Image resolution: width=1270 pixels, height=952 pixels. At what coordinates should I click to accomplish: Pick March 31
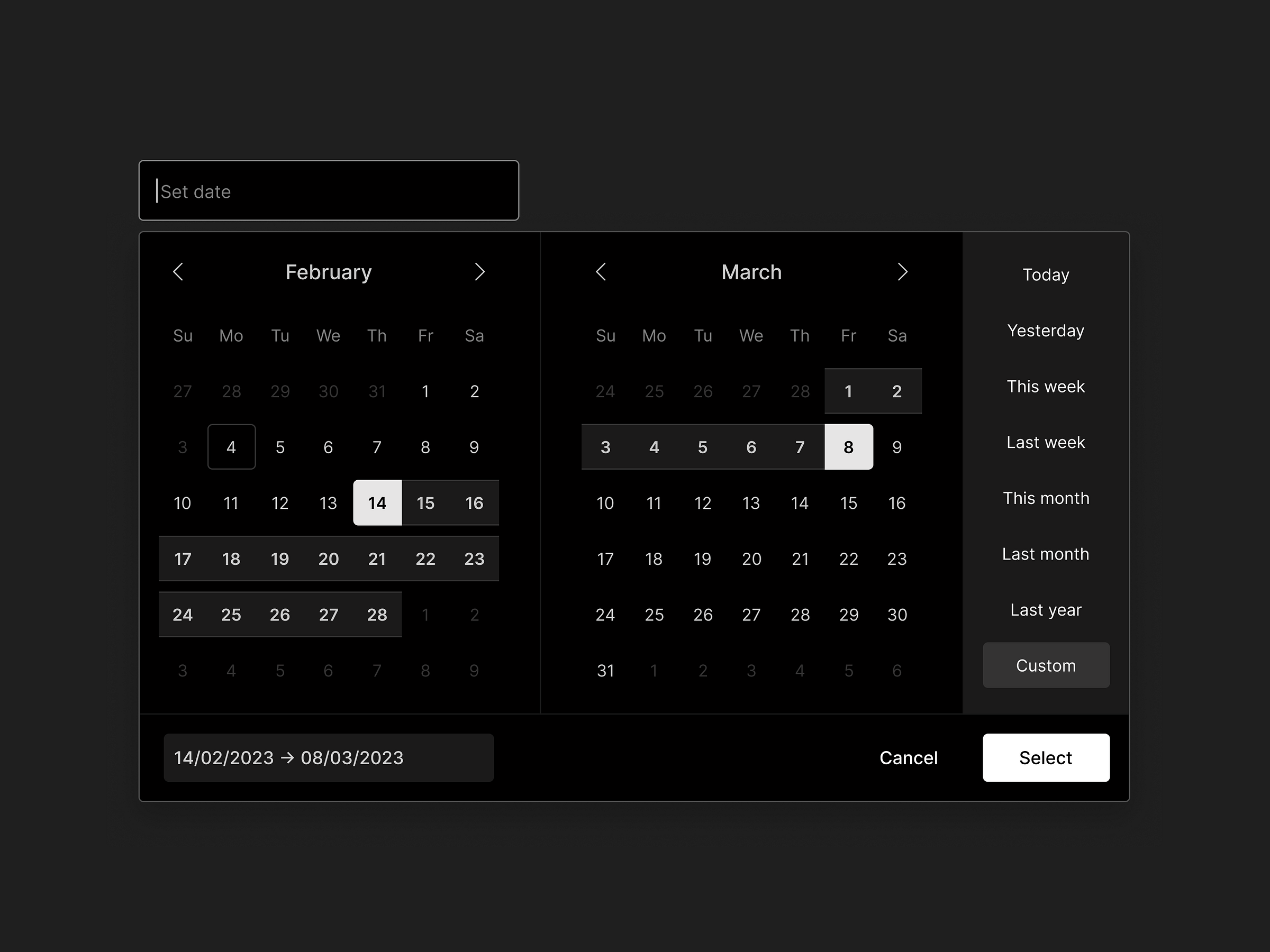(x=606, y=670)
